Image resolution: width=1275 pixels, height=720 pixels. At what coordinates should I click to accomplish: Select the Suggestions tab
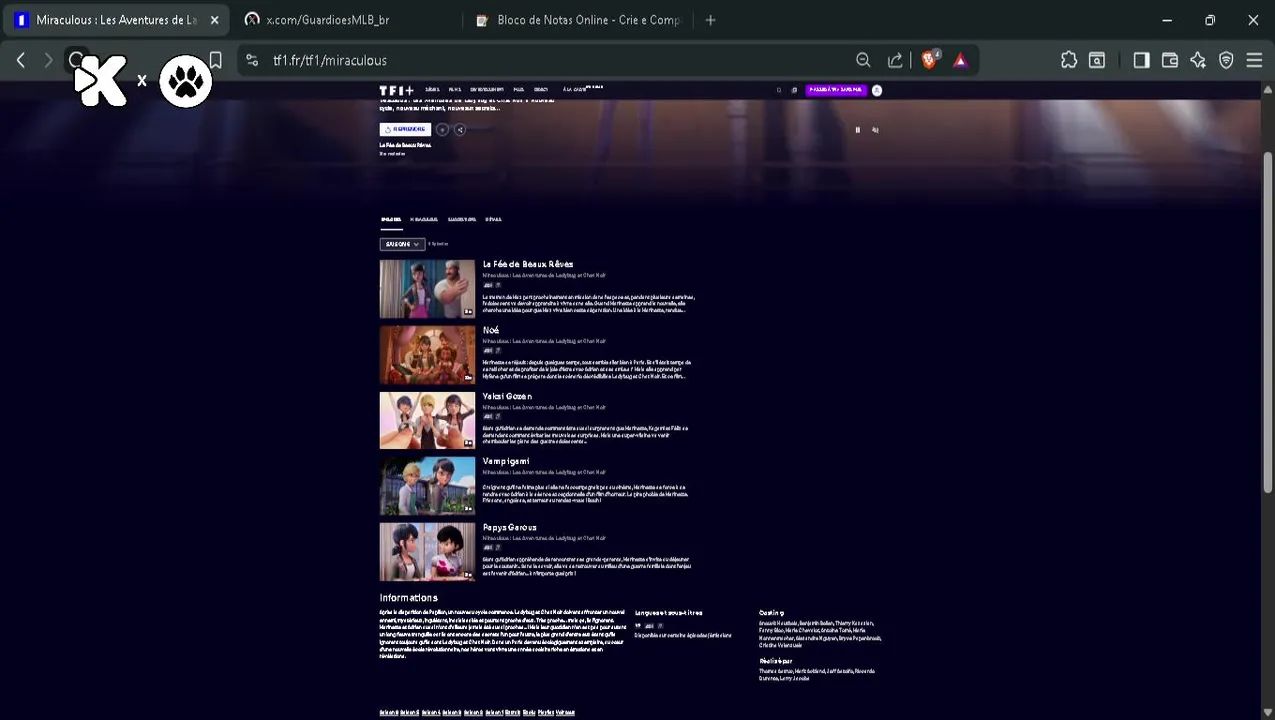point(462,219)
